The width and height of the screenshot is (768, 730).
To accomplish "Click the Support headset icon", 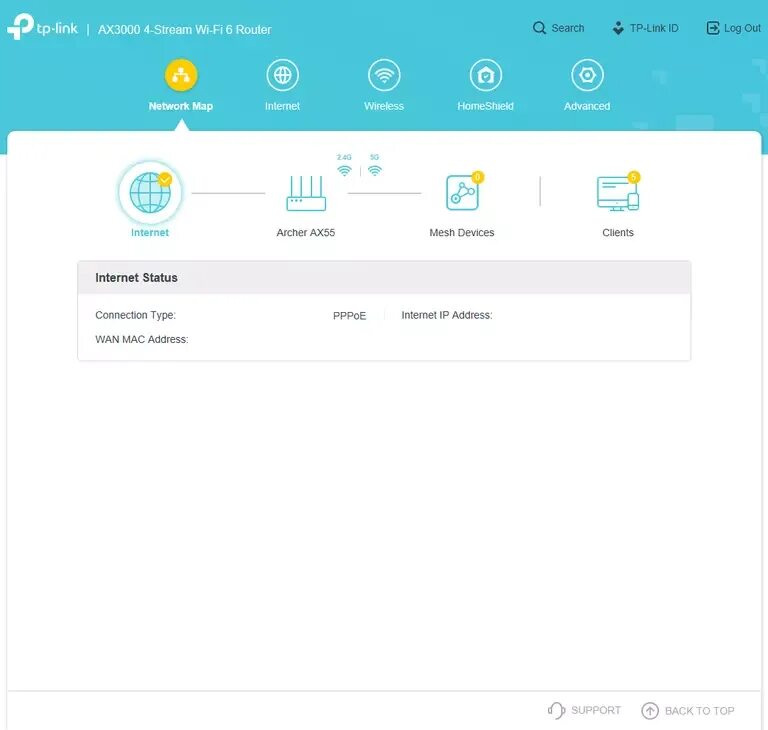I will pyautogui.click(x=556, y=710).
